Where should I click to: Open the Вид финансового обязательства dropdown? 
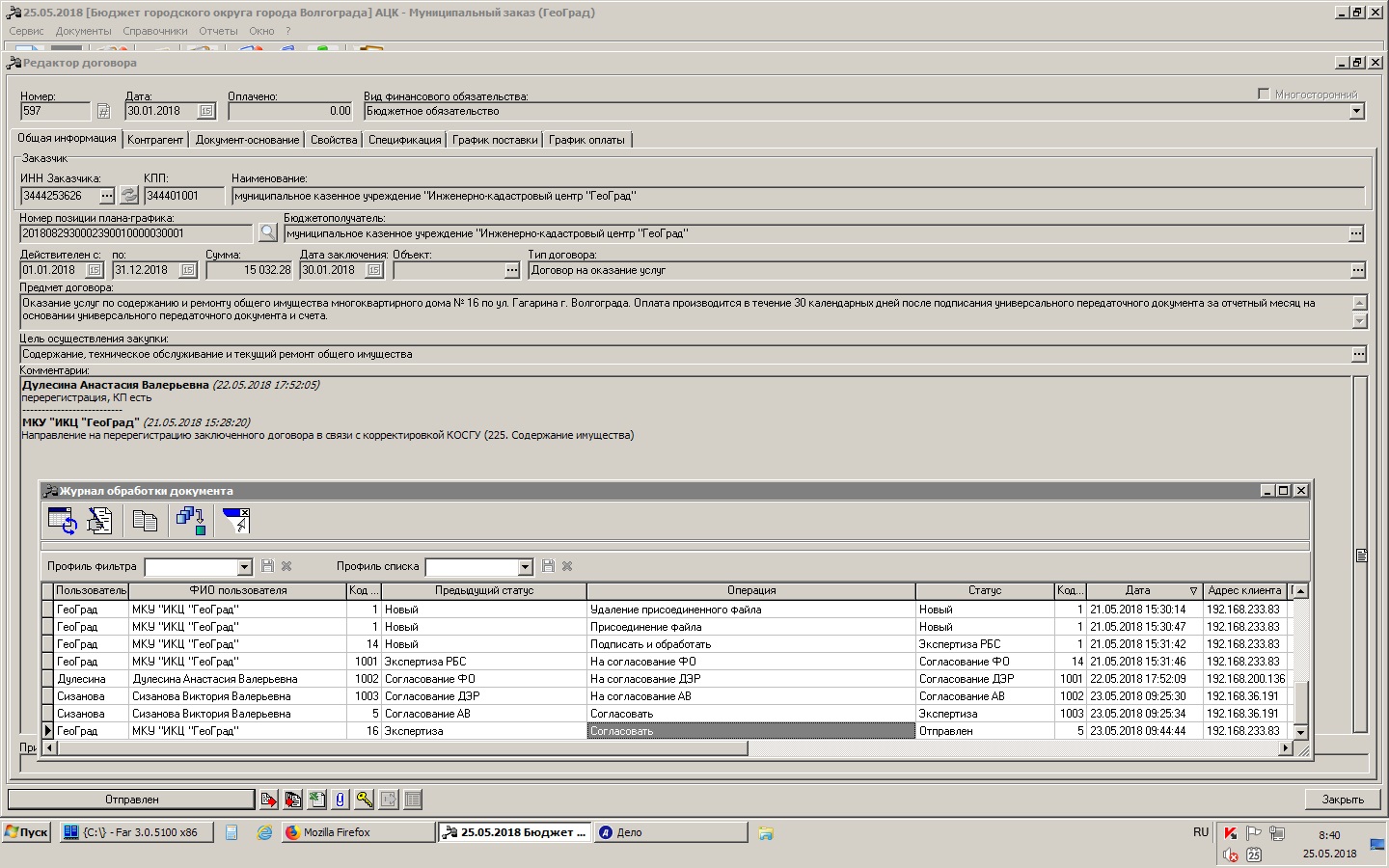click(1356, 112)
